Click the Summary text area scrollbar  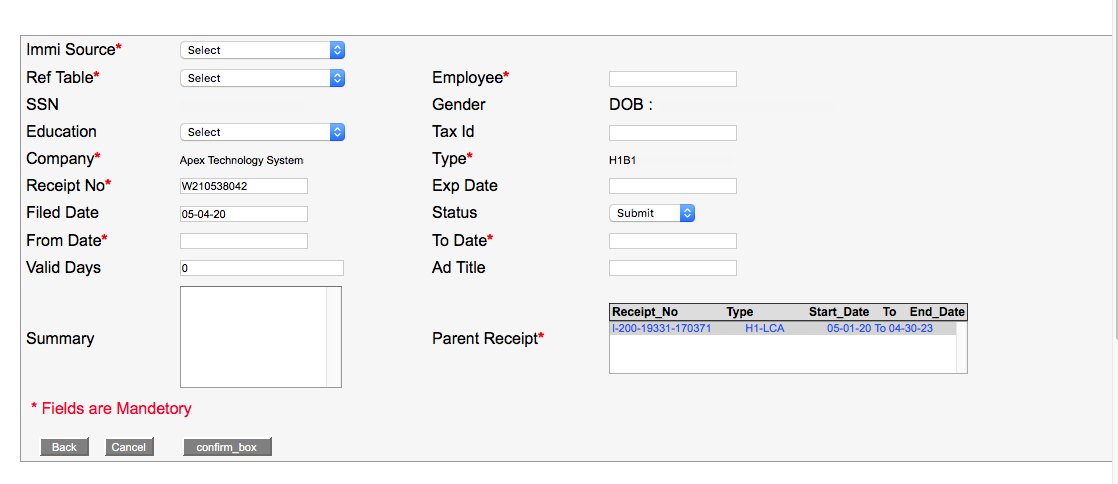click(x=333, y=337)
